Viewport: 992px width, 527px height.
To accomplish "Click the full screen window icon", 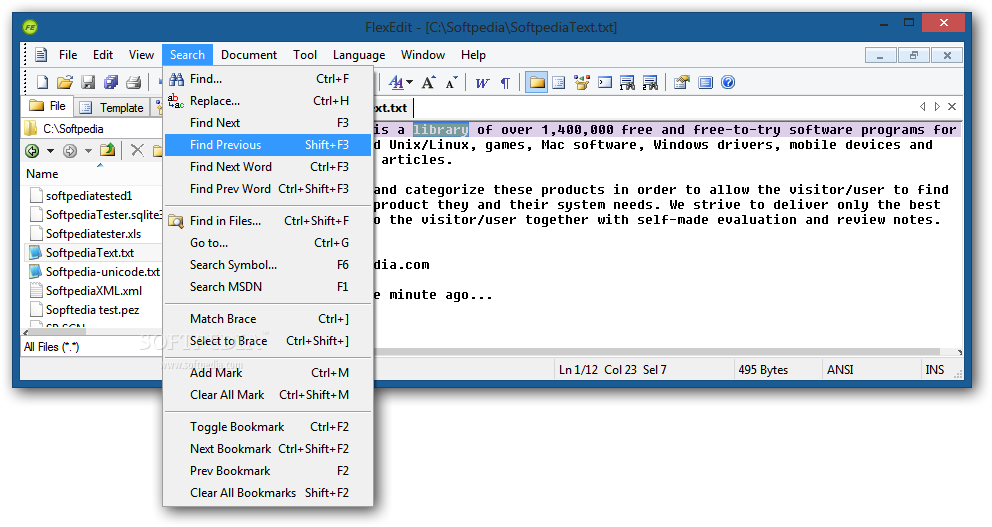I will tap(705, 82).
